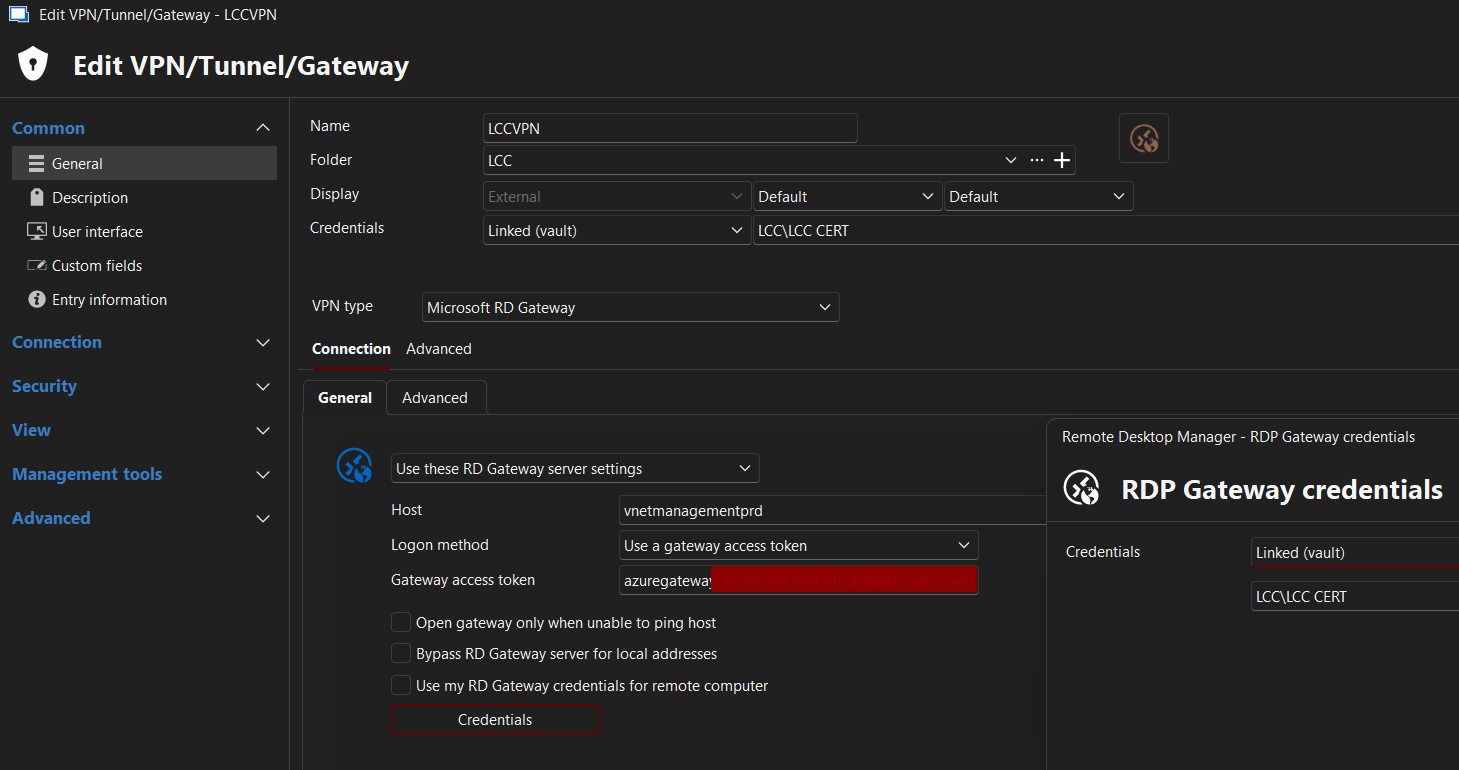Open the General section in the sidebar
Image resolution: width=1459 pixels, height=770 pixels.
click(x=144, y=163)
